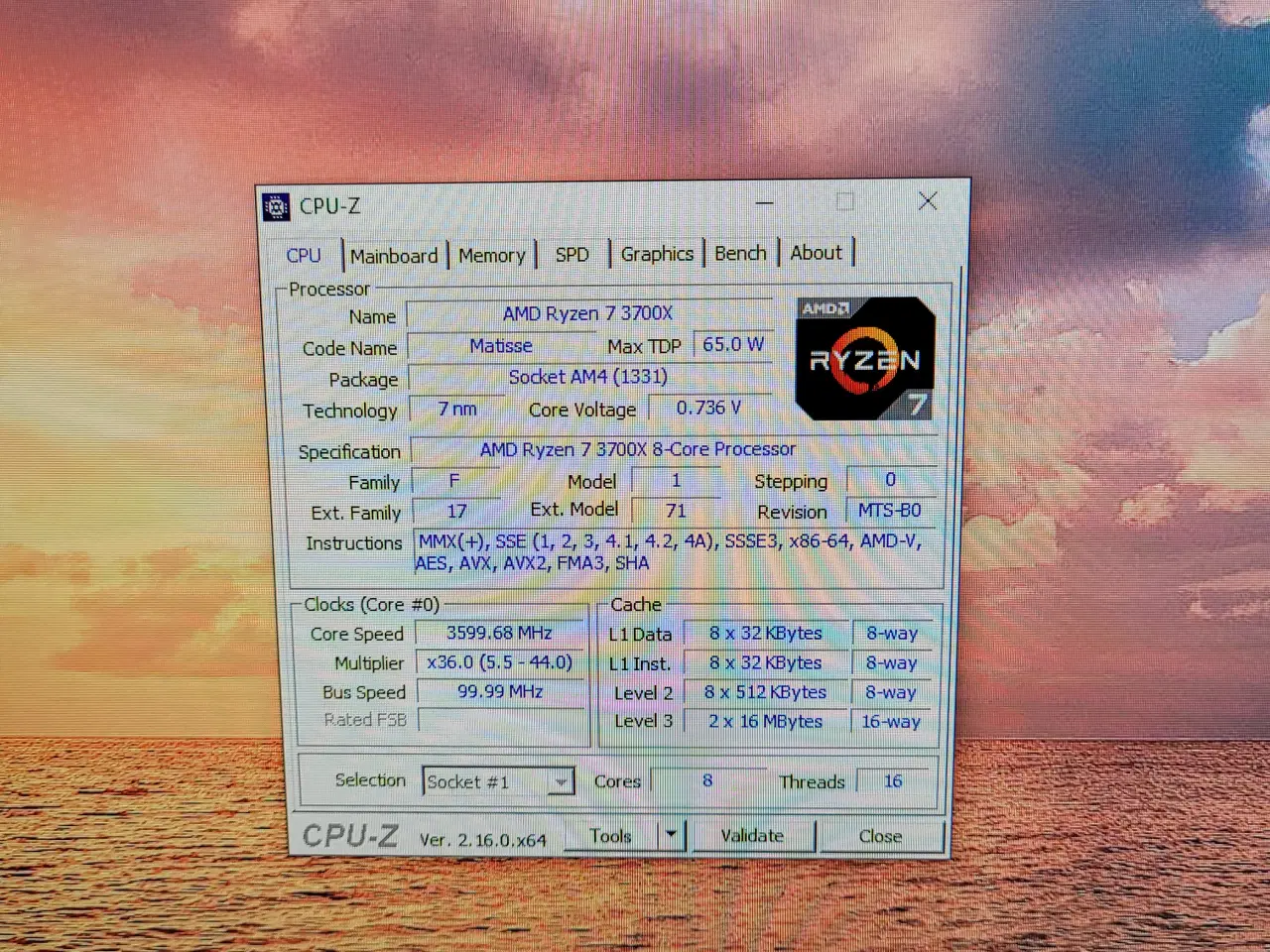Click the Ext. Family value 17
This screenshot has height=952, width=1270.
pos(456,511)
